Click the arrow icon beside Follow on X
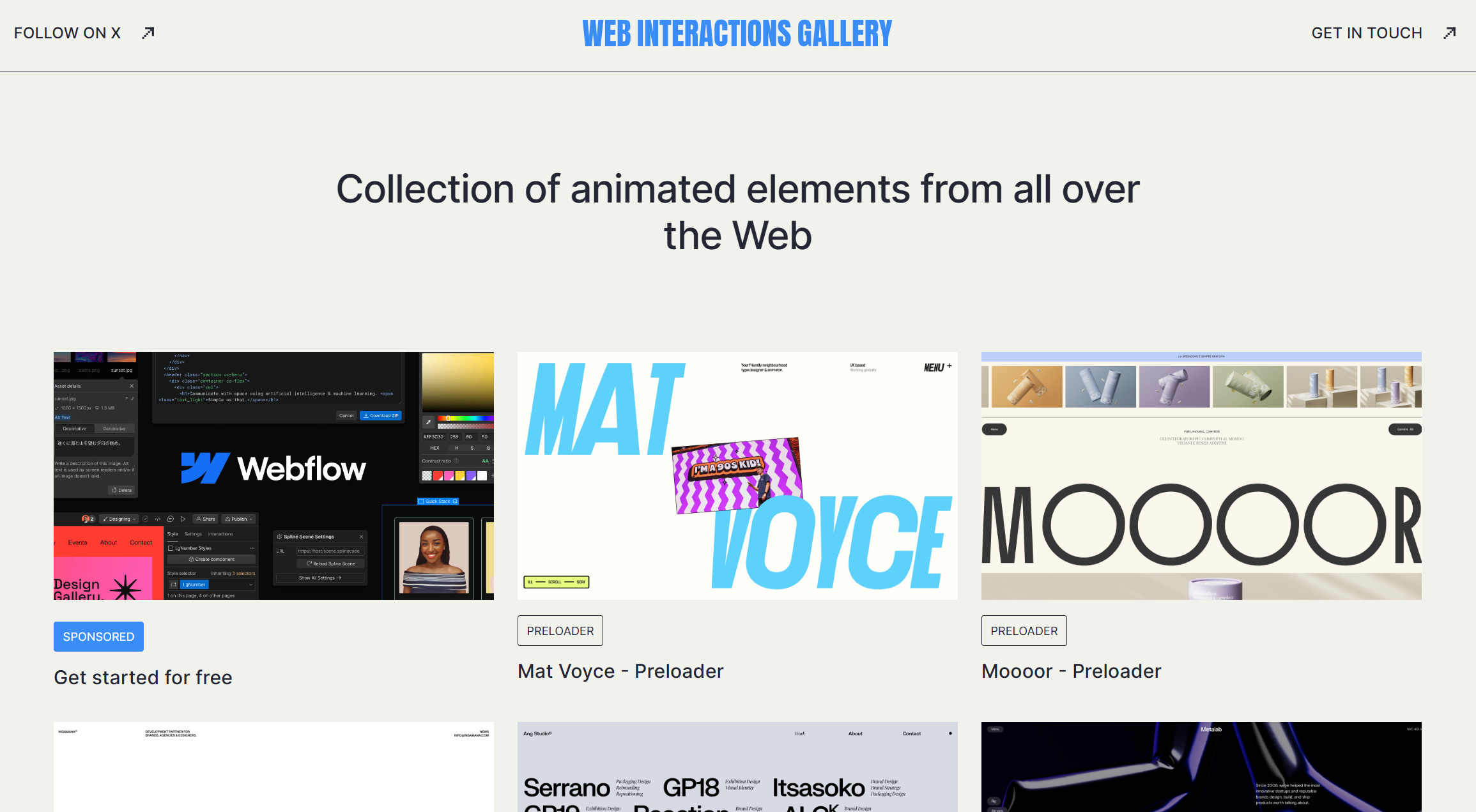The width and height of the screenshot is (1476, 812). pyautogui.click(x=148, y=33)
